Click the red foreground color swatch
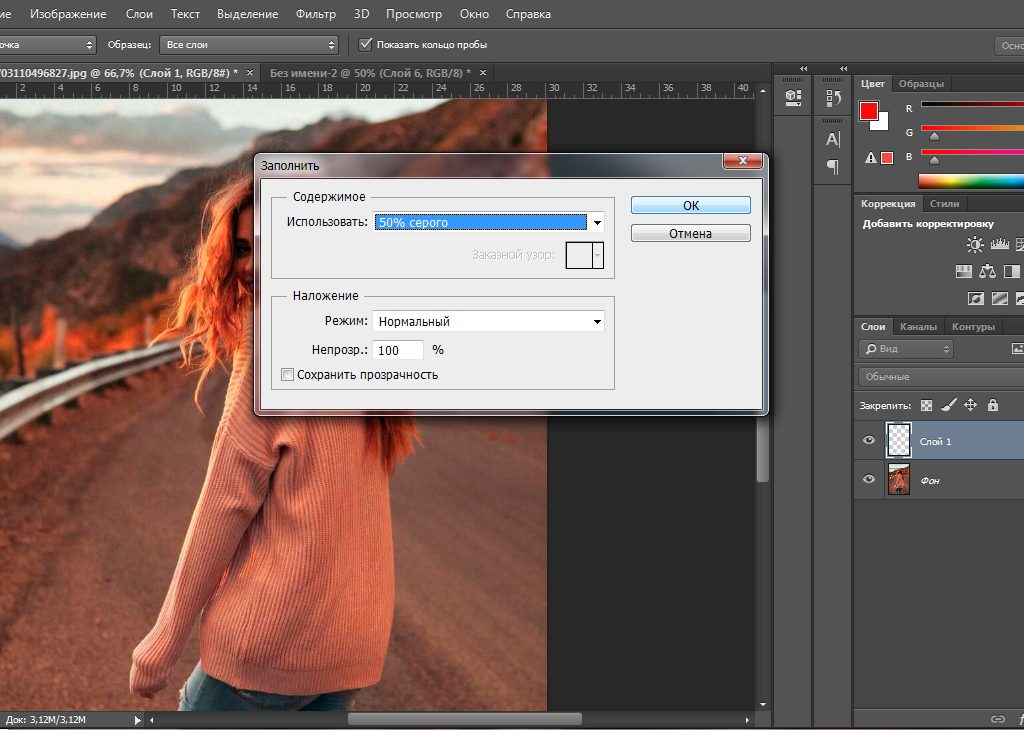Screen dimensions: 1024x730 869,111
